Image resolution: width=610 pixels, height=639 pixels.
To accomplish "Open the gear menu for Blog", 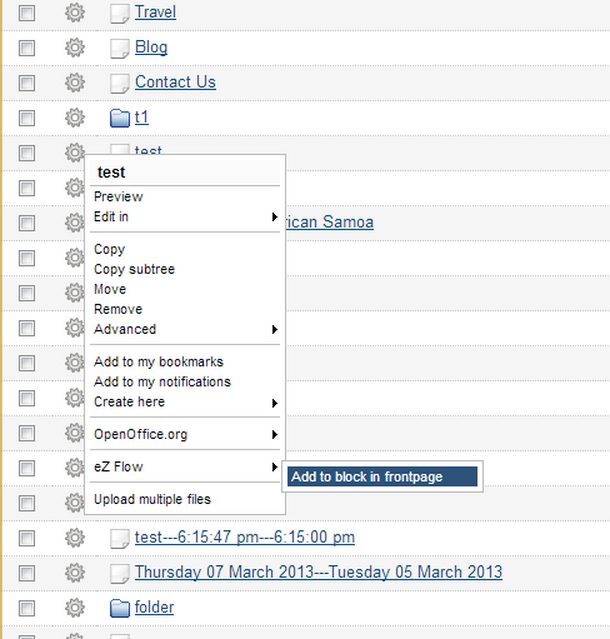I will coord(74,47).
